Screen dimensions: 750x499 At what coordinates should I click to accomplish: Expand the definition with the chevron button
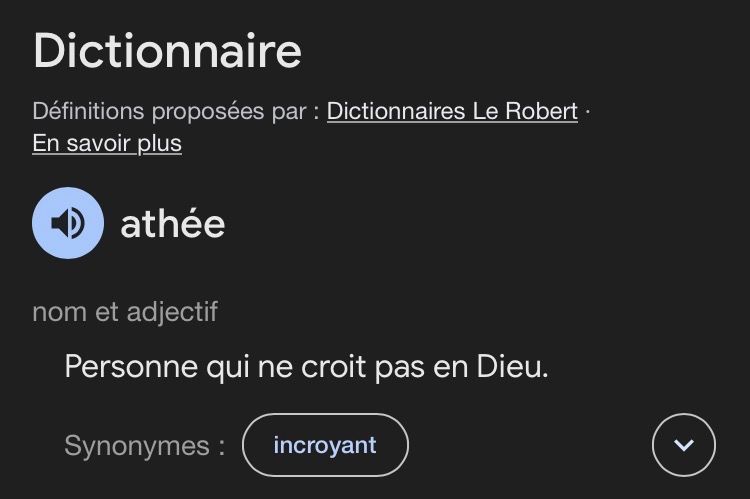tap(684, 445)
